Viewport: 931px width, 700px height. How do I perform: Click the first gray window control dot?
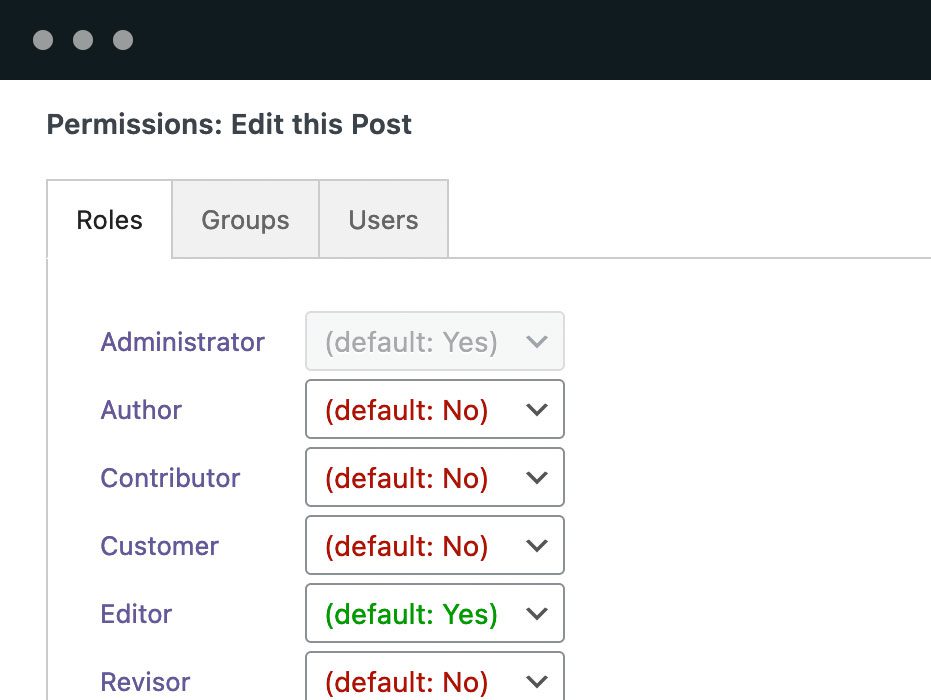[43, 40]
